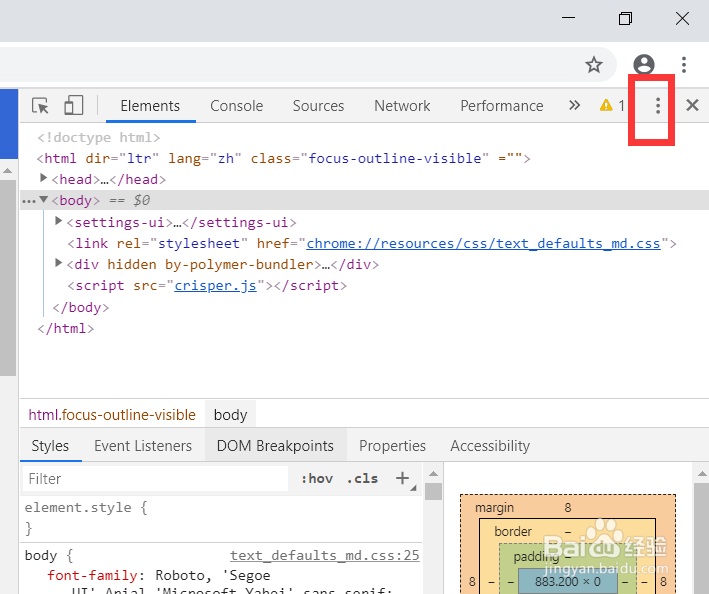
Task: Select the Accessibility pane tab
Action: click(490, 446)
